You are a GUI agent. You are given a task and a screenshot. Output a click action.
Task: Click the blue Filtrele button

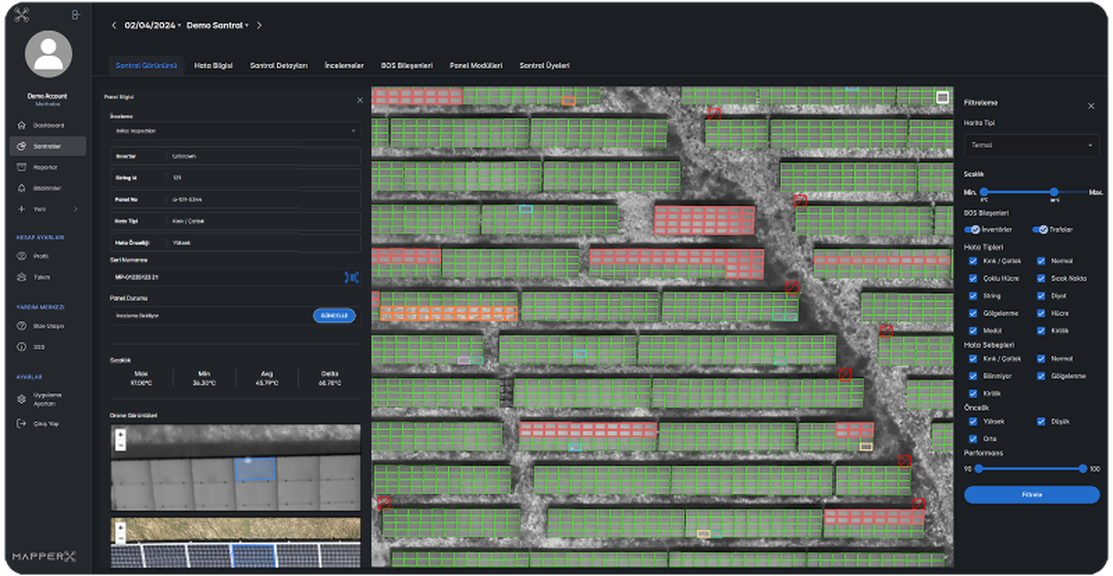click(1031, 494)
